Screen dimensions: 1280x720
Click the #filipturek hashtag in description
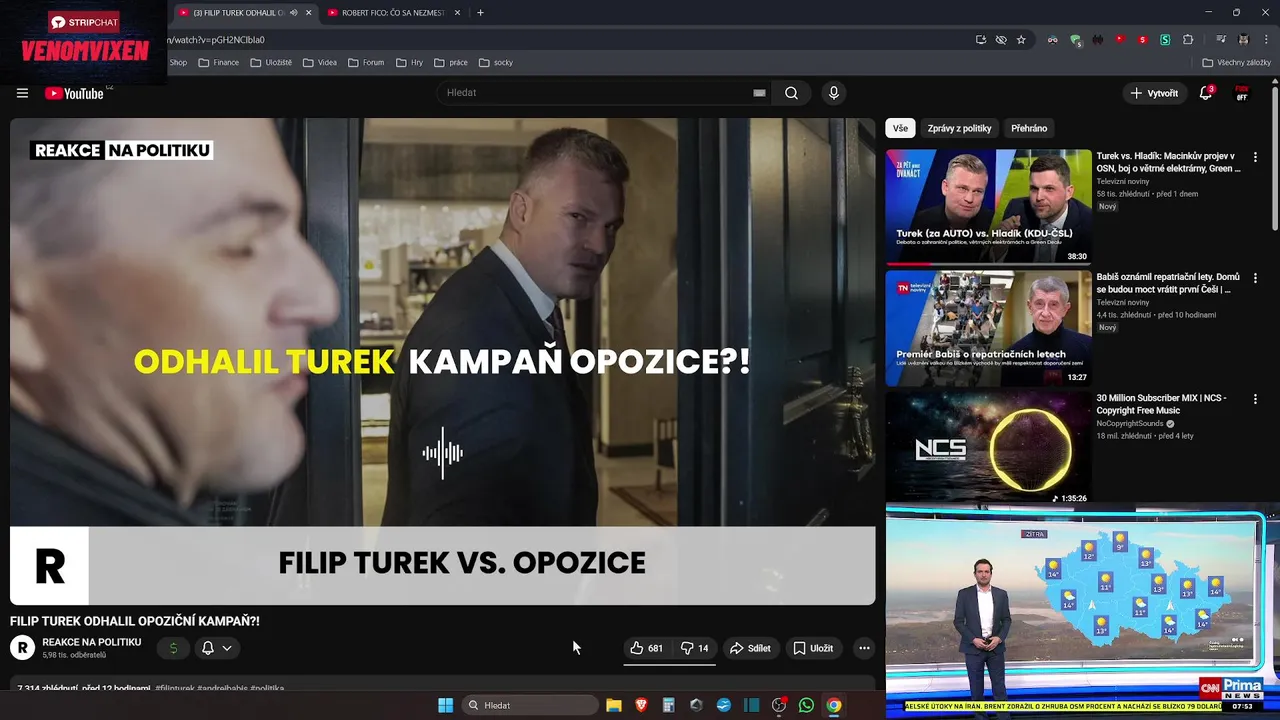click(175, 688)
